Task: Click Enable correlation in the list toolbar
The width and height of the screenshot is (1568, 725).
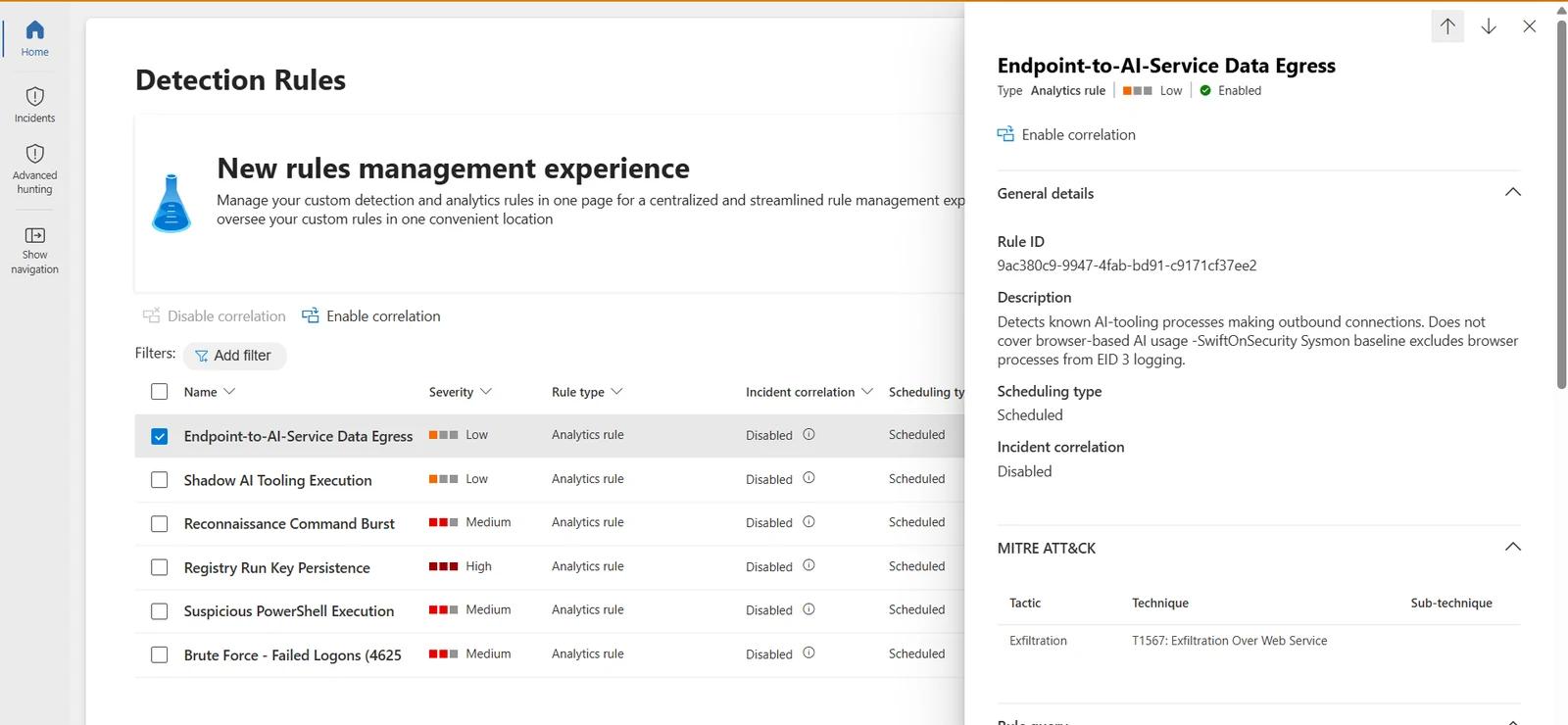Action: 371,315
